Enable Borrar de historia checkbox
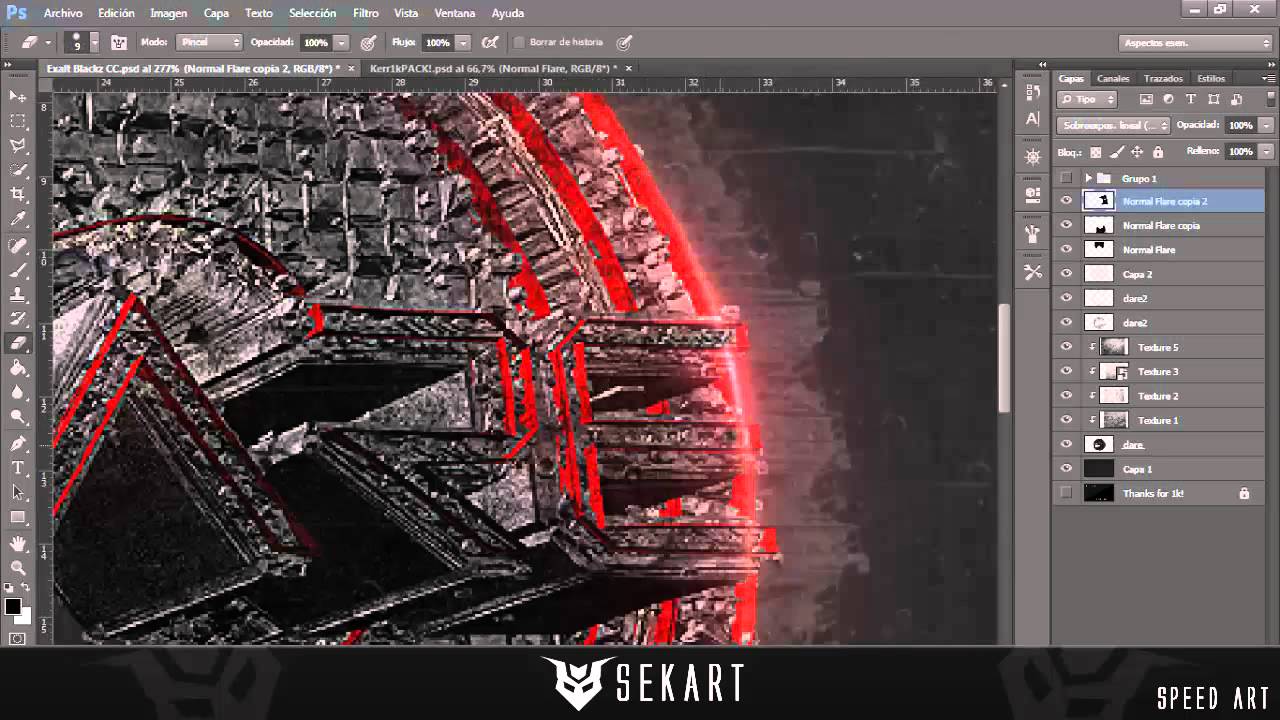 [x=519, y=43]
